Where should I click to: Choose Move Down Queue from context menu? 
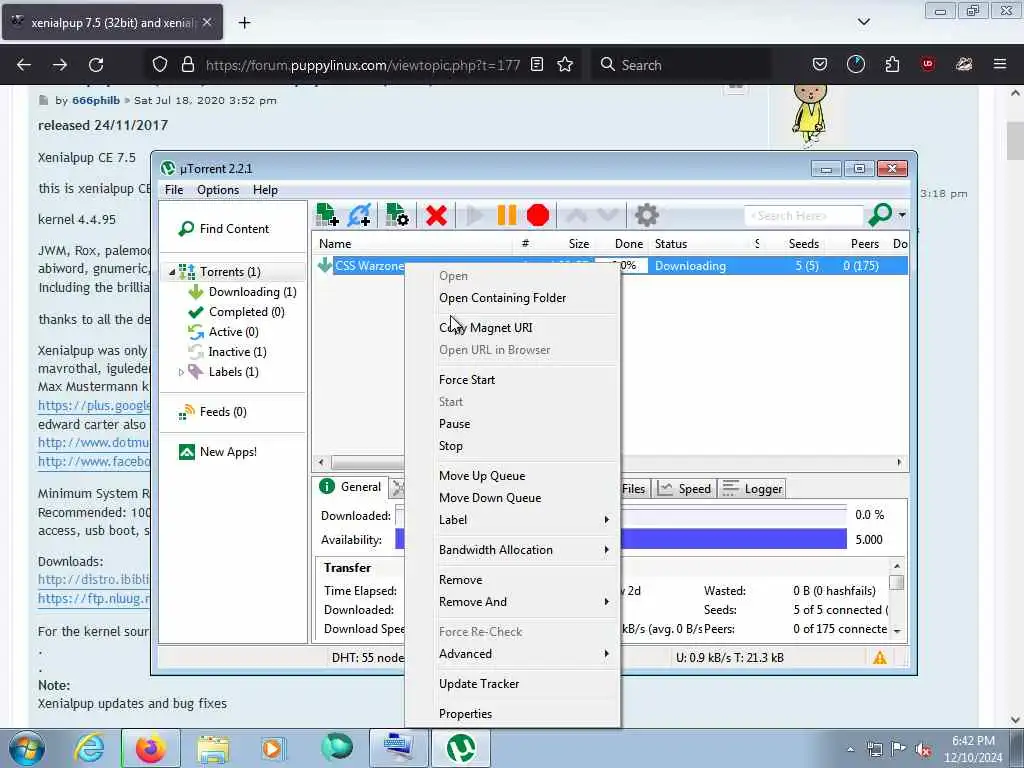512,498
